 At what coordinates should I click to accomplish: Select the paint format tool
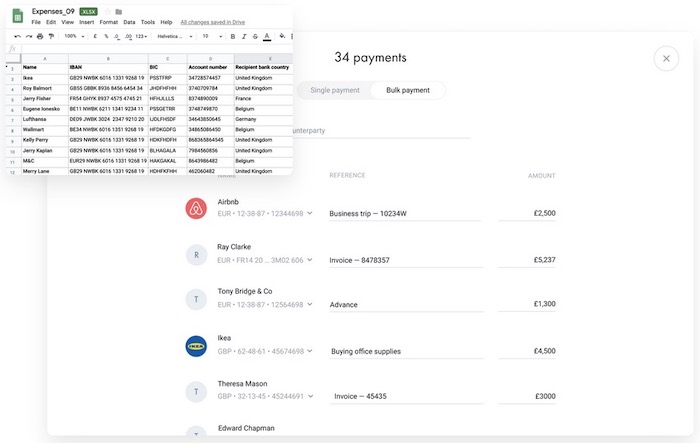click(51, 37)
